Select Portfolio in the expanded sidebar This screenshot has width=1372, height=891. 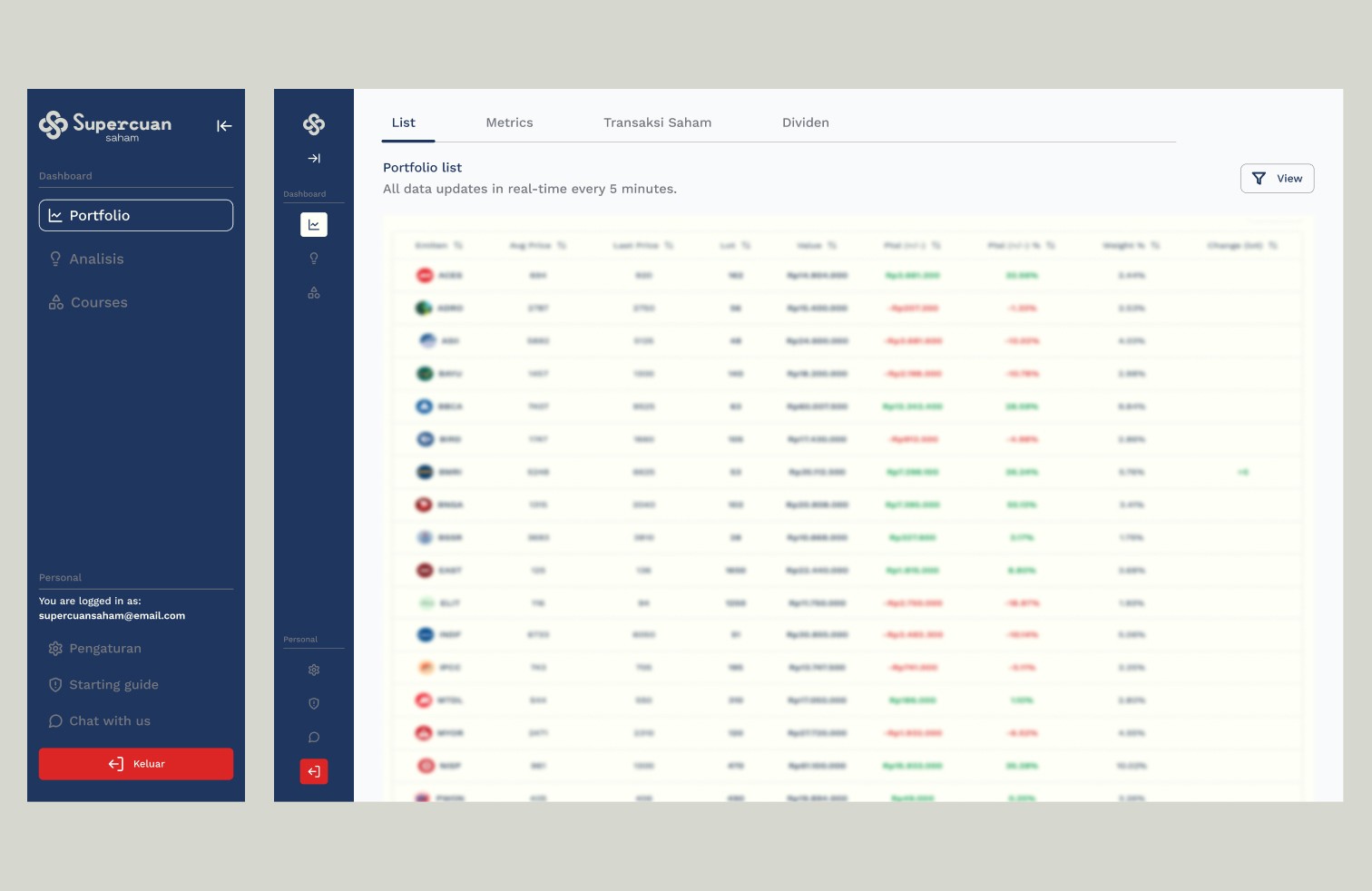click(x=136, y=215)
